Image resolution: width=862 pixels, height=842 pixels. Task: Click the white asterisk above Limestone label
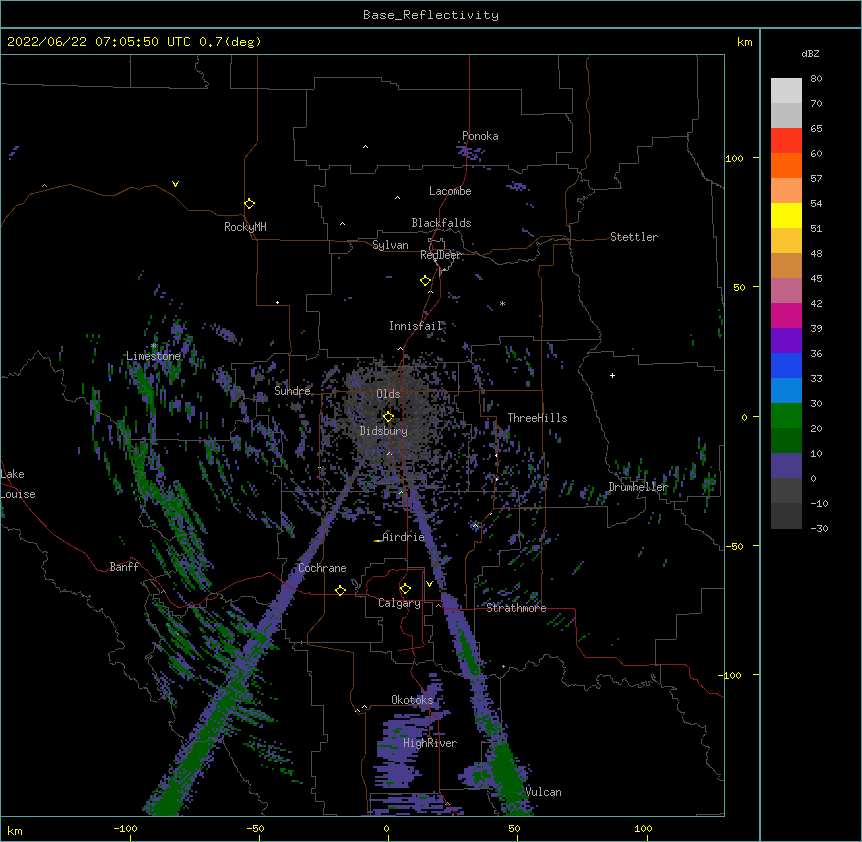(153, 346)
